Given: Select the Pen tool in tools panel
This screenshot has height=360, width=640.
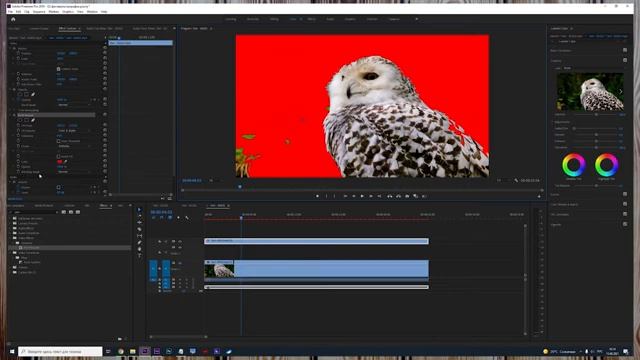Looking at the screenshot, I should pyautogui.click(x=140, y=242).
